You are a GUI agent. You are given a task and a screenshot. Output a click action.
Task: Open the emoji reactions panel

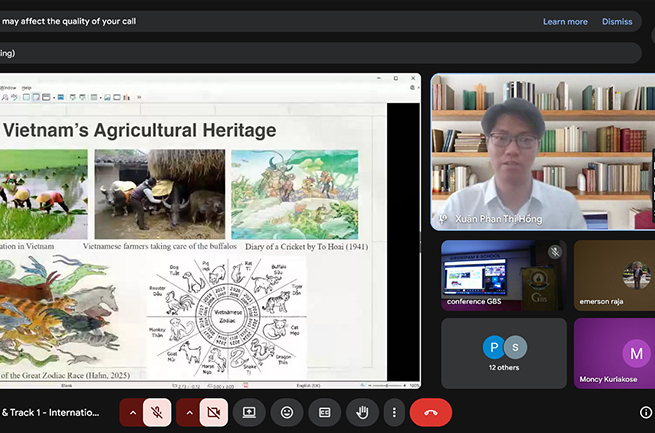(x=287, y=412)
